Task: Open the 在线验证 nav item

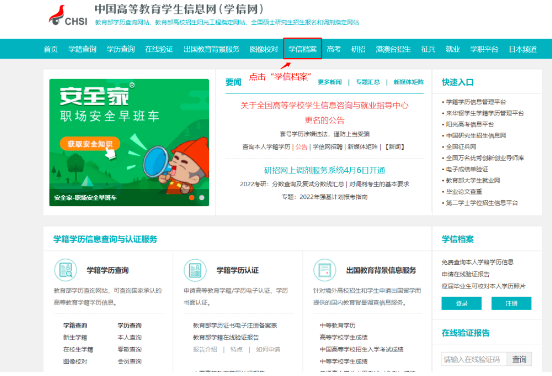Action: (159, 49)
